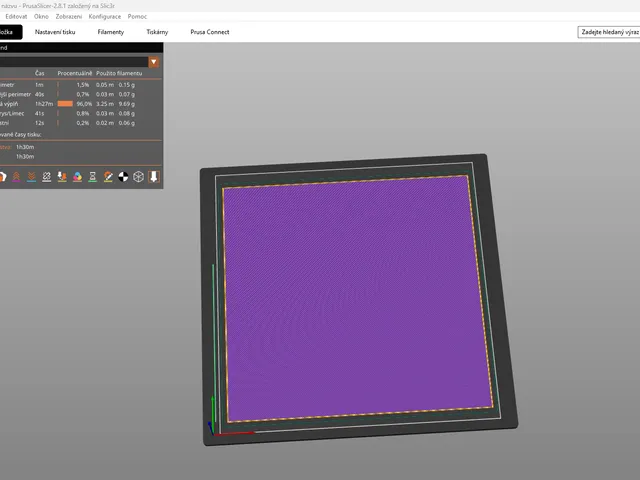640x480 pixels.
Task: Click the '9.69 g' filament weight
Action: (127, 104)
